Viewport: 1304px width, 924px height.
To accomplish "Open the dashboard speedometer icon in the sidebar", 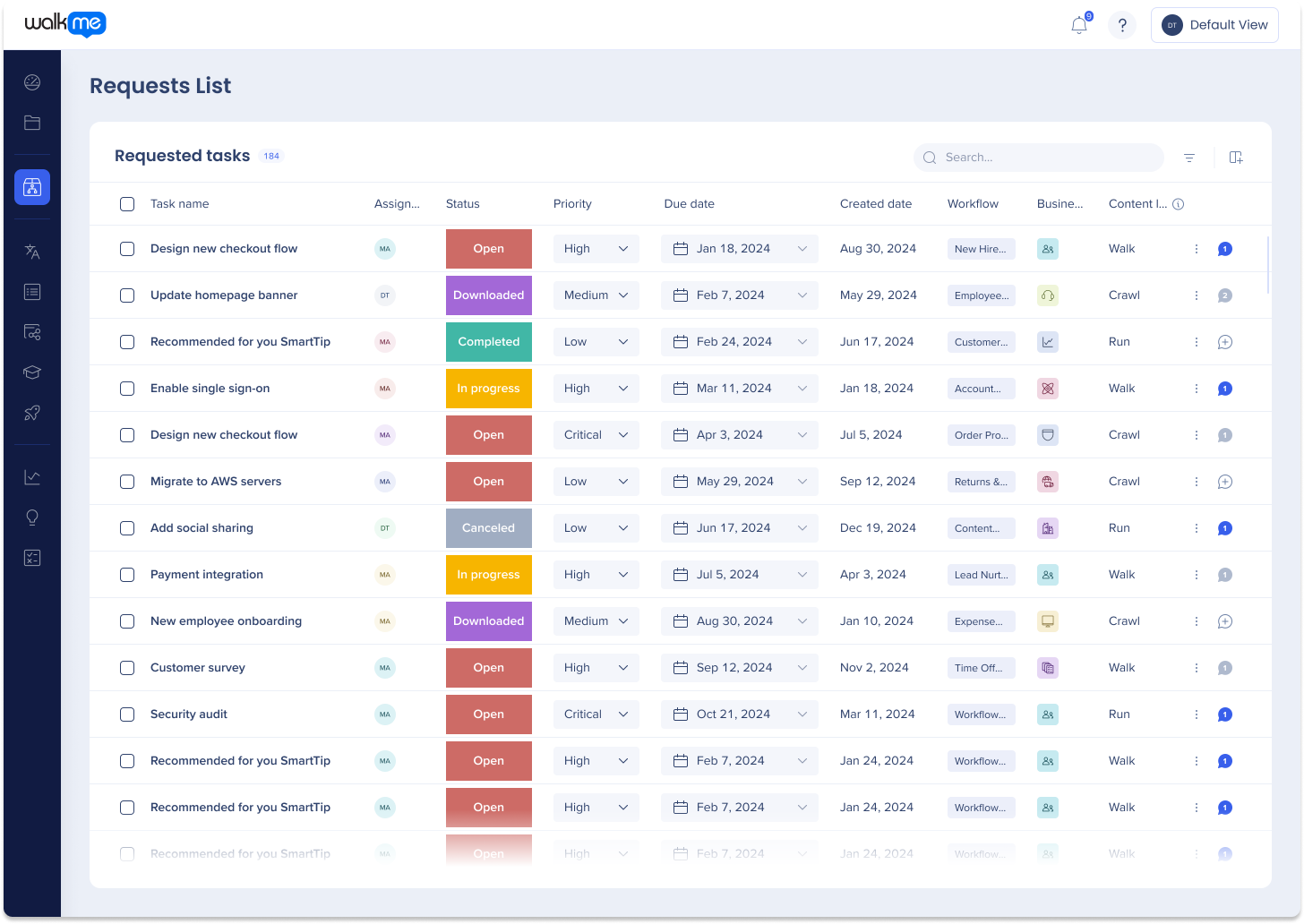I will pos(31,81).
